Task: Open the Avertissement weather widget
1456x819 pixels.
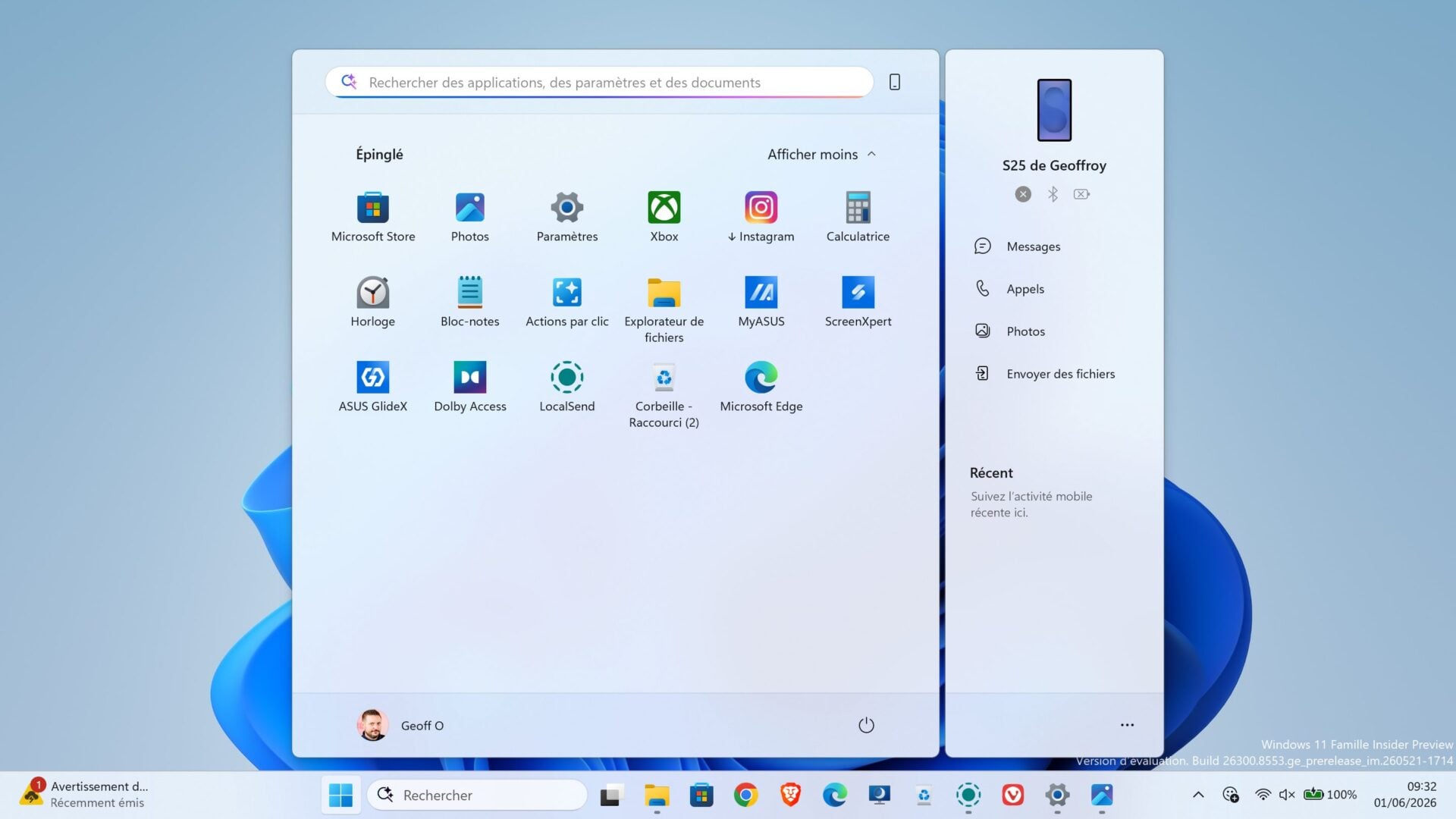Action: pyautogui.click(x=85, y=795)
